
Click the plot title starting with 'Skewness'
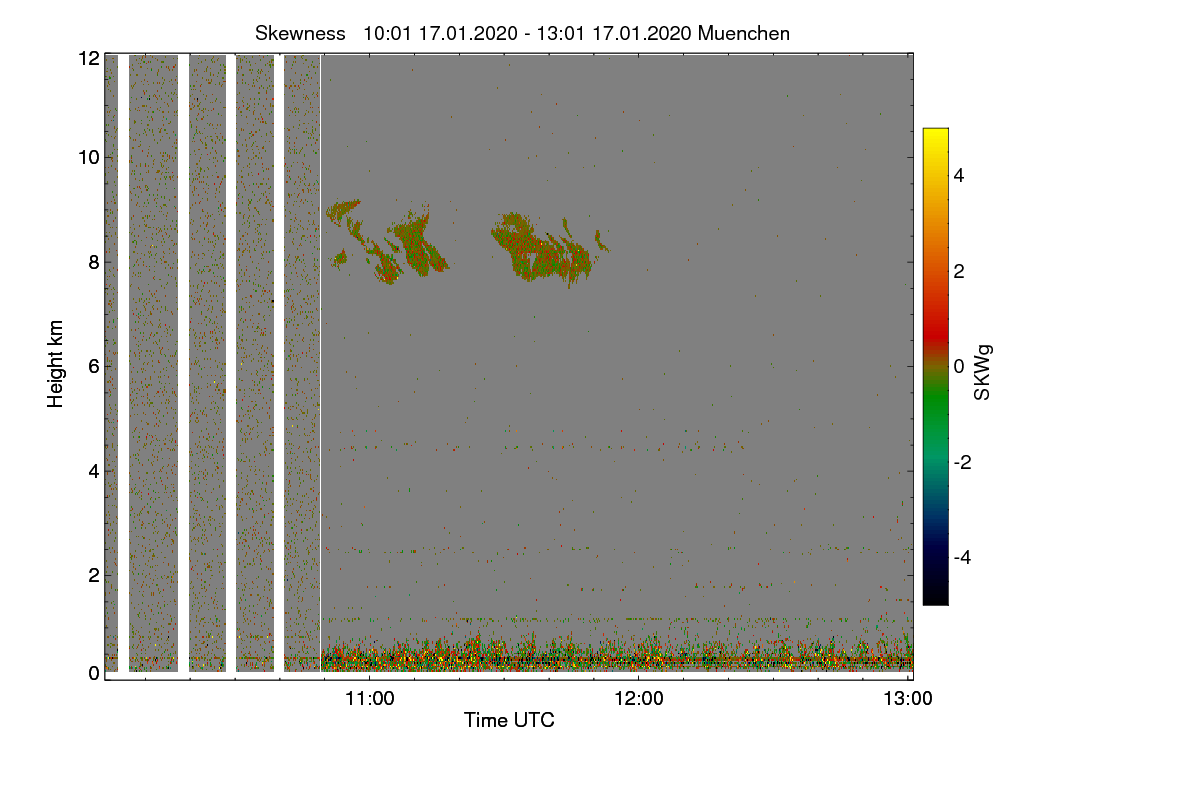pyautogui.click(x=523, y=33)
